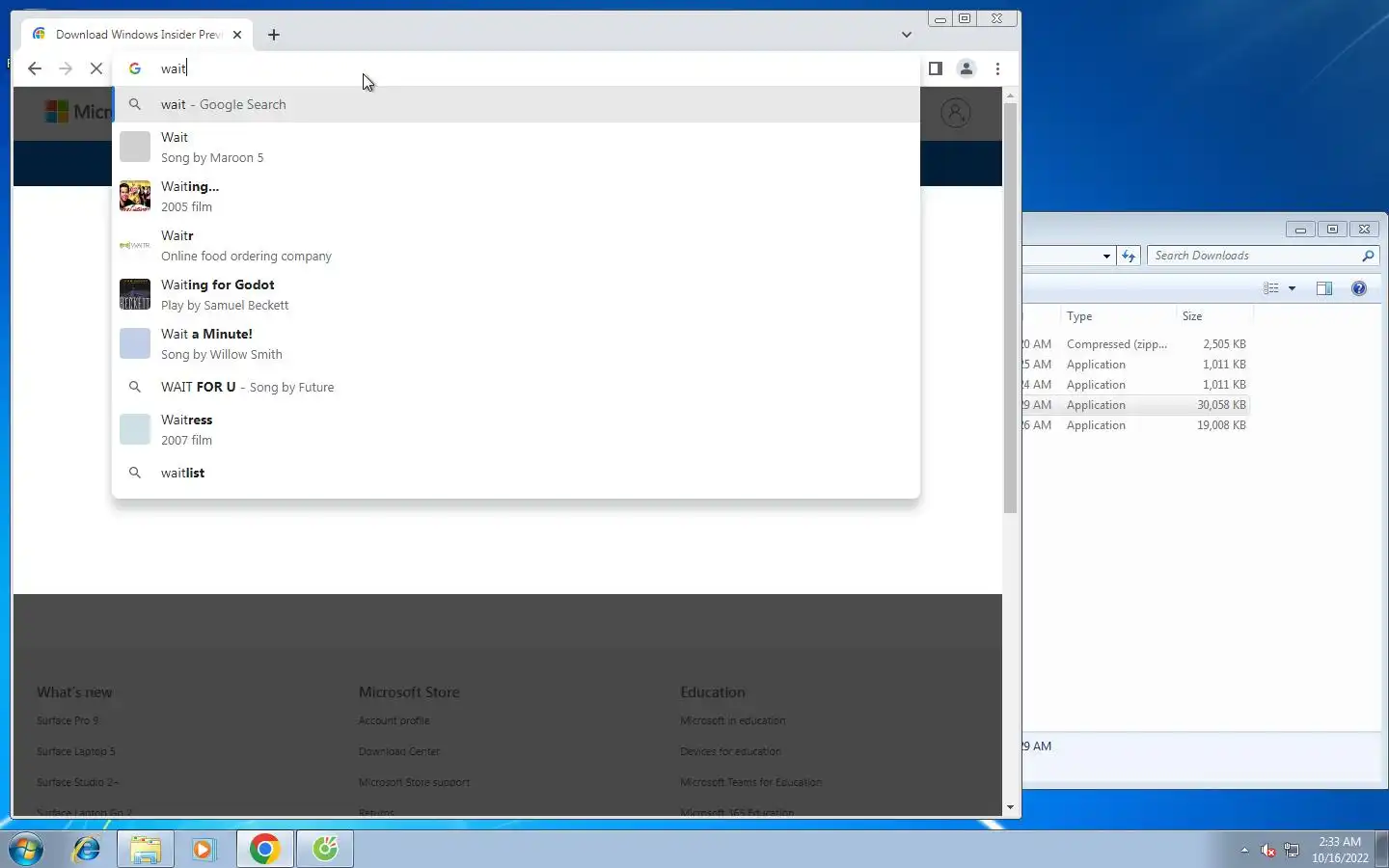Open Windows Media Player from the taskbar
Image resolution: width=1389 pixels, height=868 pixels.
click(204, 849)
